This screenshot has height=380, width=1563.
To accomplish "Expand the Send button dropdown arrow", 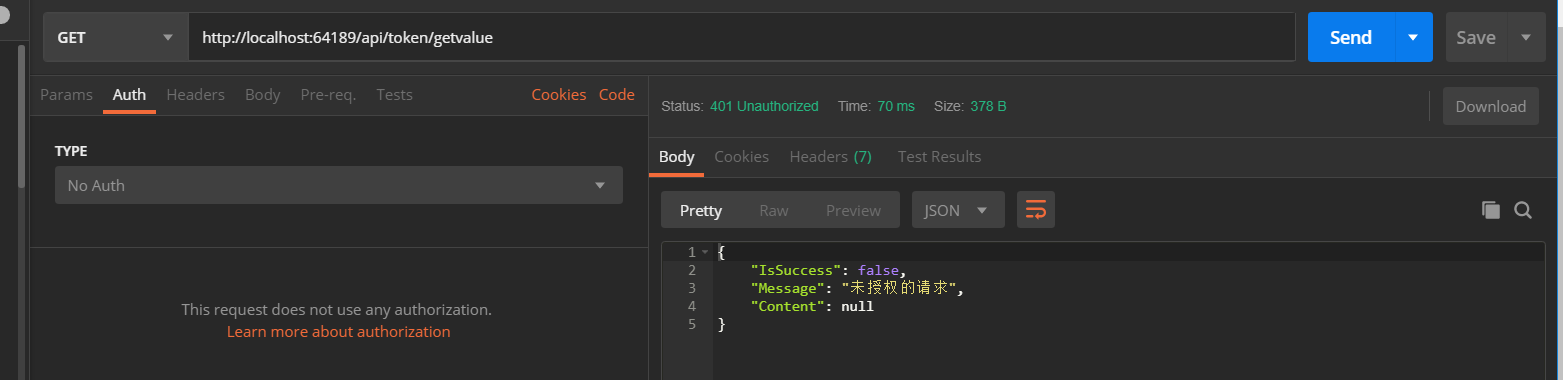I will click(1413, 37).
